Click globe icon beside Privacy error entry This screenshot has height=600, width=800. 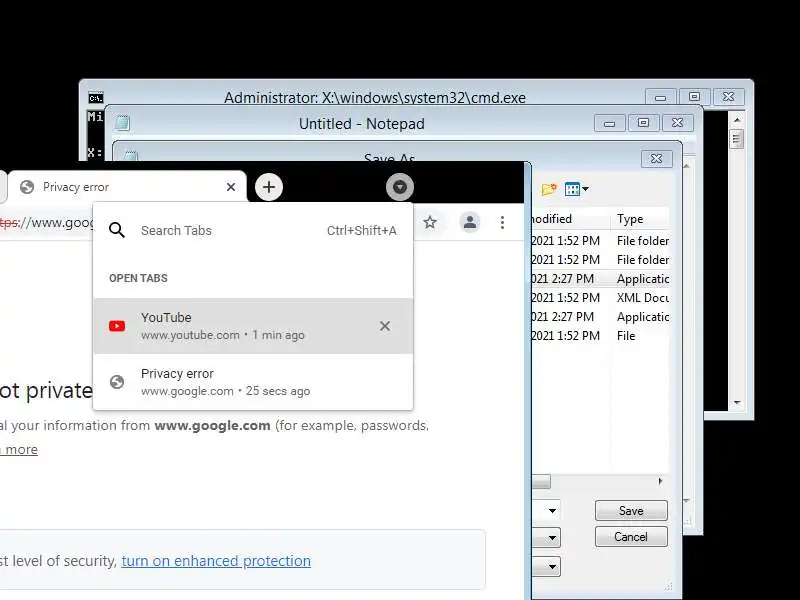(x=117, y=382)
